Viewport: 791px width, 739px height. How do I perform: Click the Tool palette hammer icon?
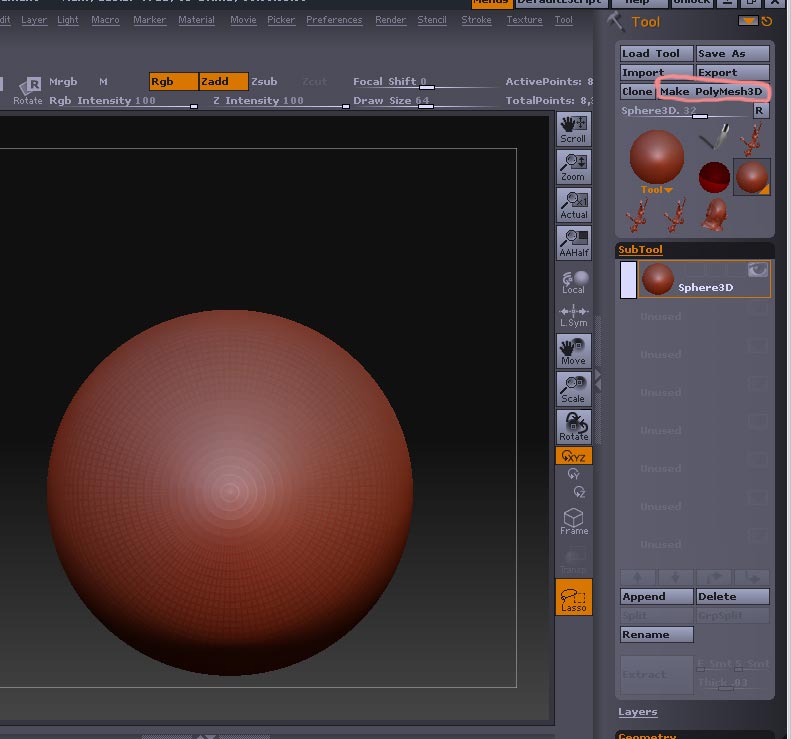point(614,22)
